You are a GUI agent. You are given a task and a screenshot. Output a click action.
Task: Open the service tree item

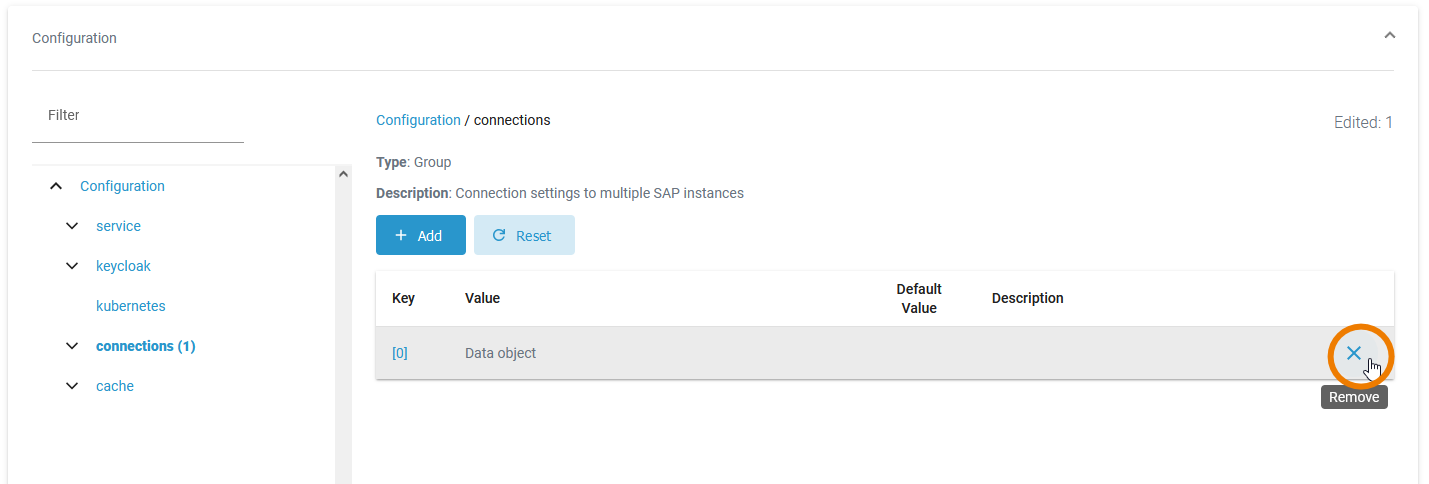click(x=118, y=226)
